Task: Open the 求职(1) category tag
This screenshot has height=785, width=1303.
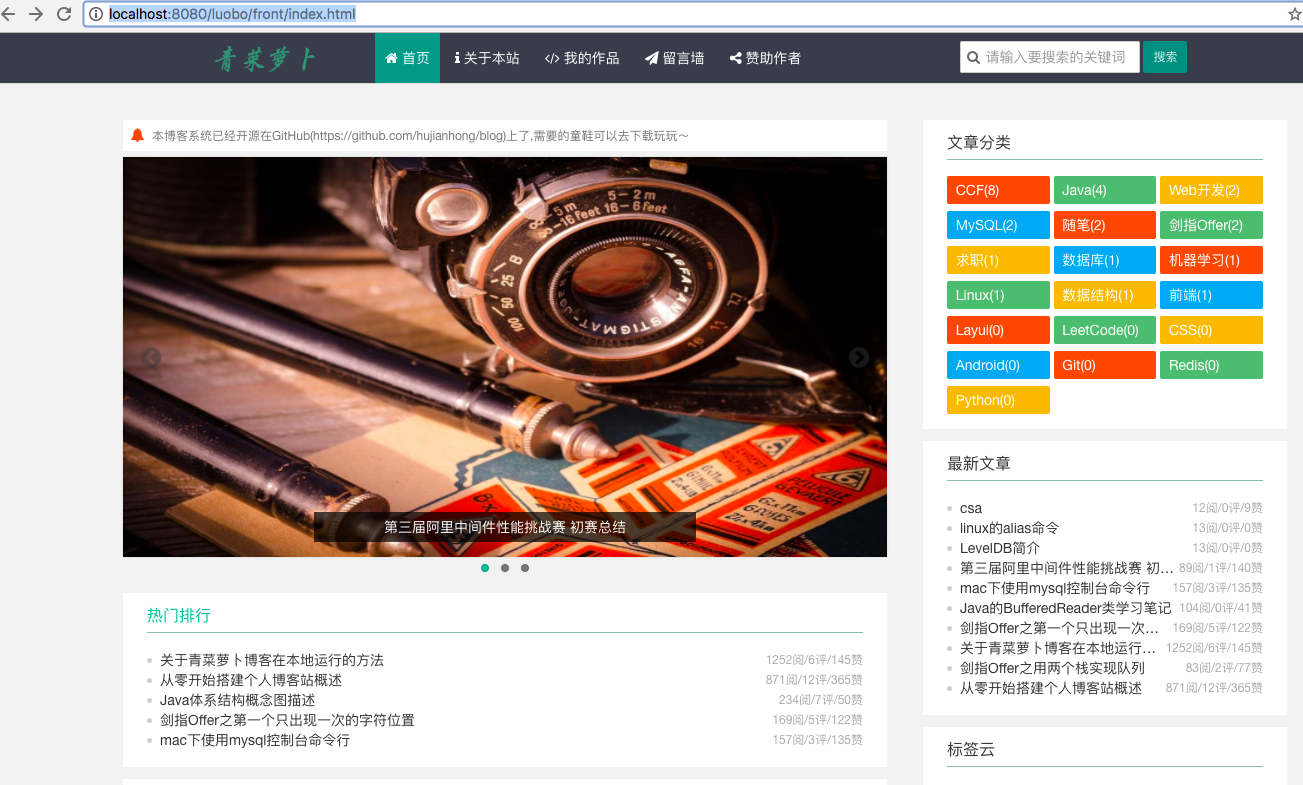Action: pyautogui.click(x=998, y=260)
